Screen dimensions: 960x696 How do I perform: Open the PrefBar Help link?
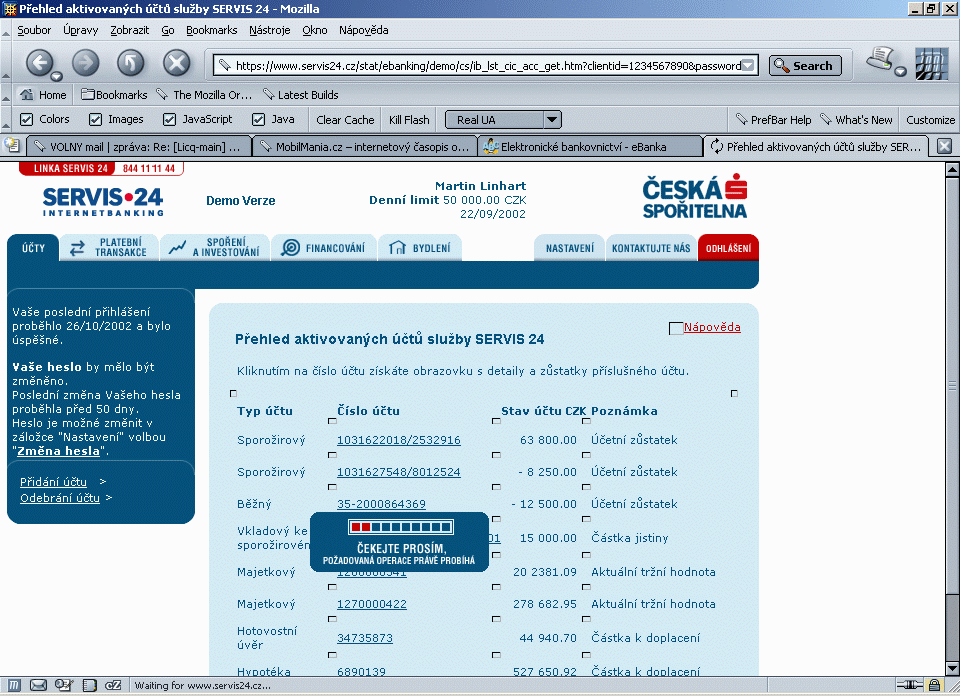coord(774,120)
